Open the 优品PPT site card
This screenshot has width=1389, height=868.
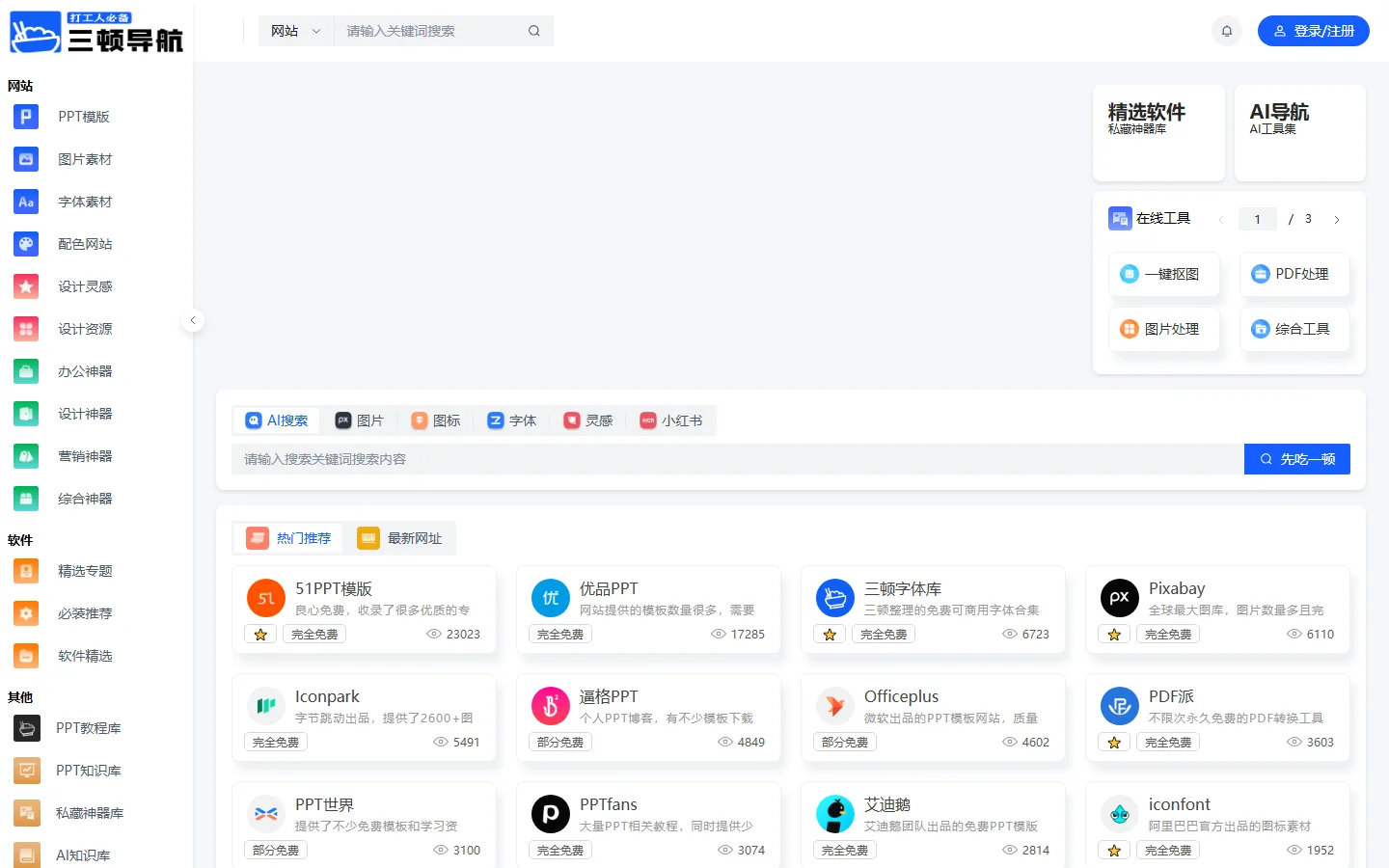point(649,610)
